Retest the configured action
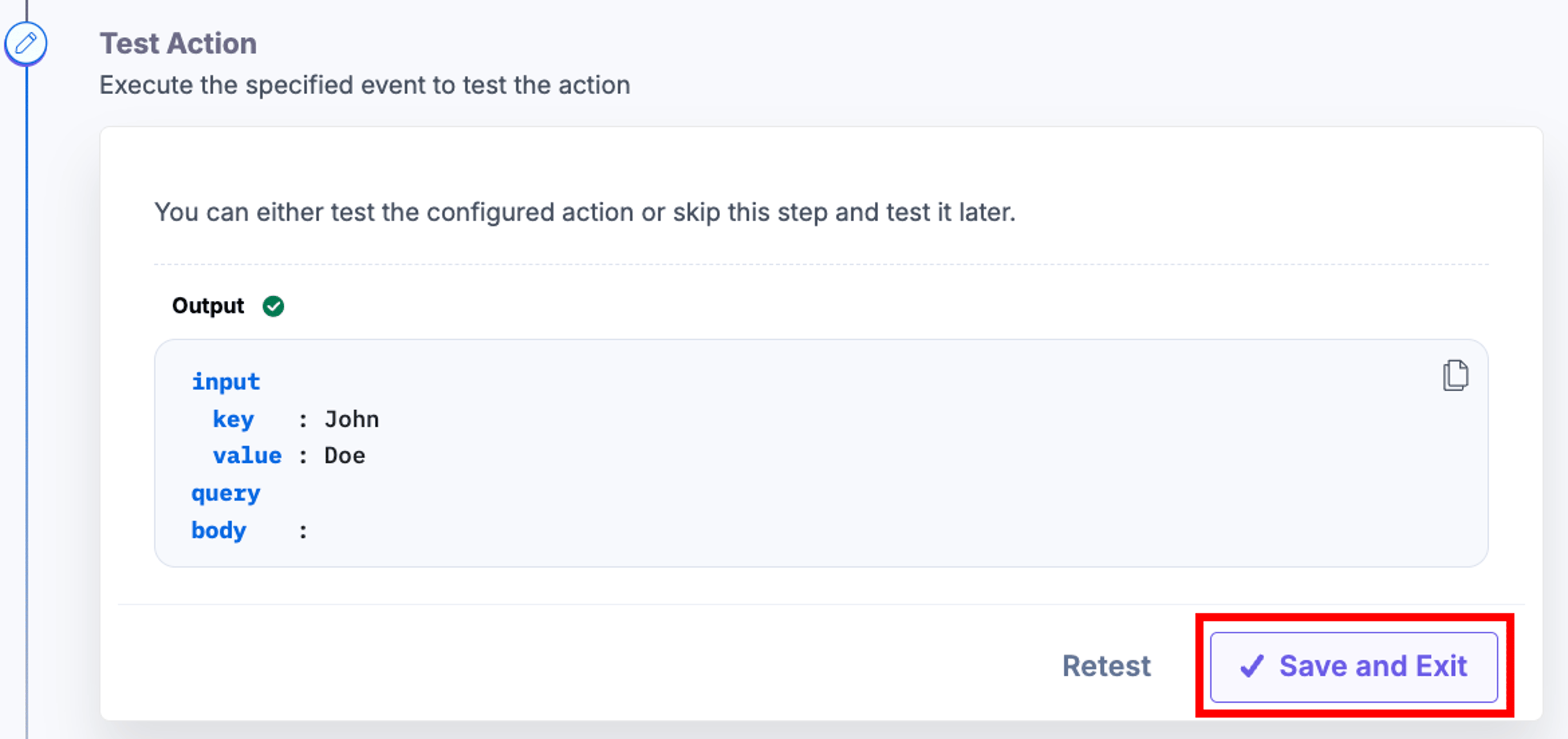 [1106, 666]
